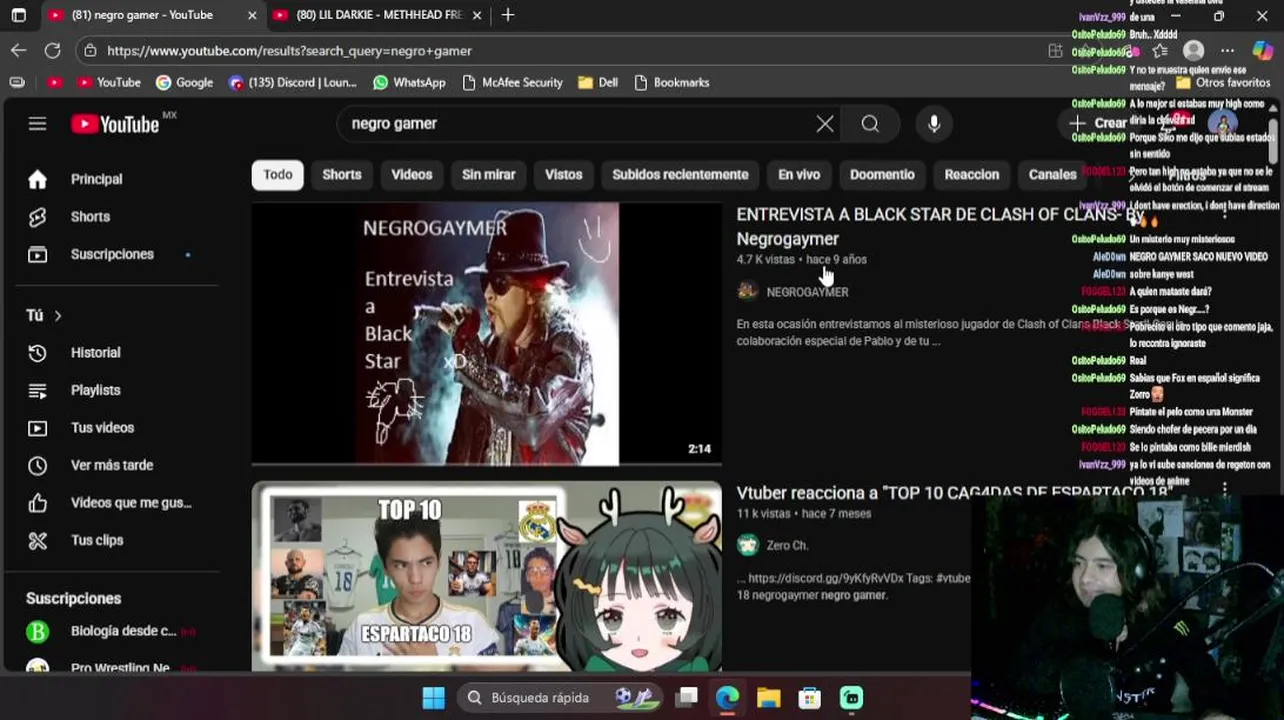Clear the search query with X icon
Image resolution: width=1284 pixels, height=720 pixels.
click(x=825, y=124)
